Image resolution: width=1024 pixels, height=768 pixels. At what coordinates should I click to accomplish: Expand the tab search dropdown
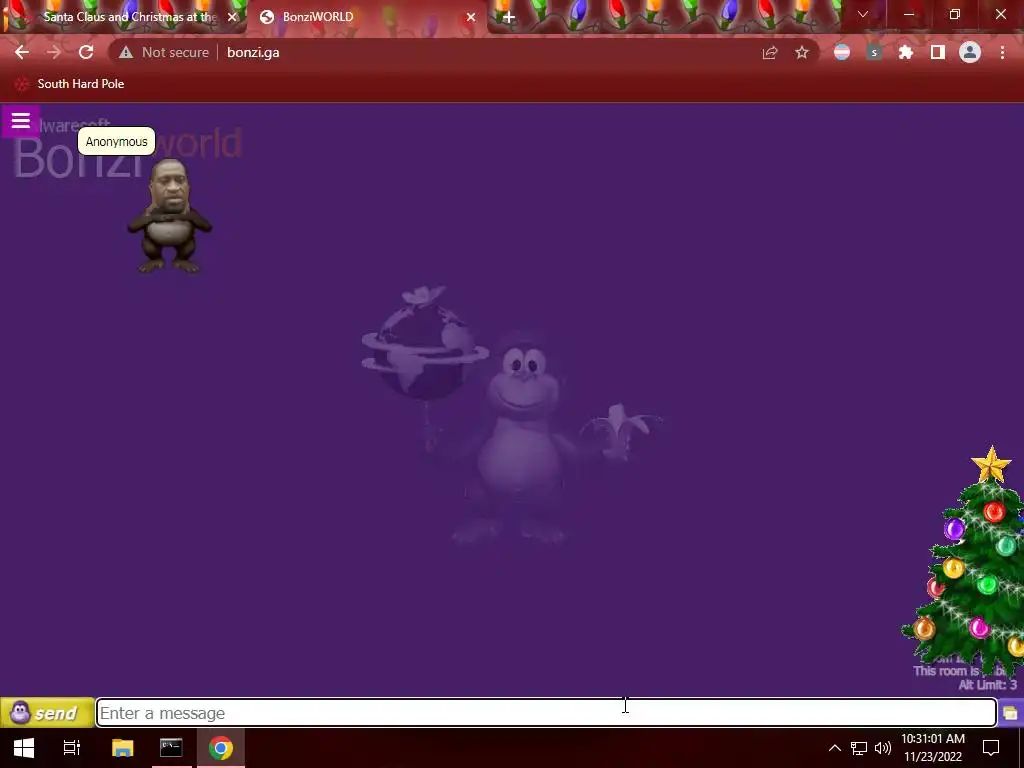(863, 14)
